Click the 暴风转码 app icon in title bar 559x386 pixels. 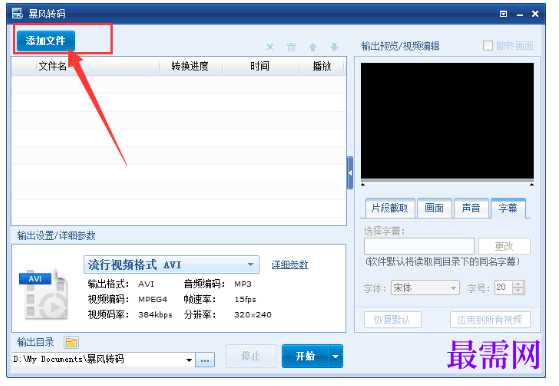17,14
